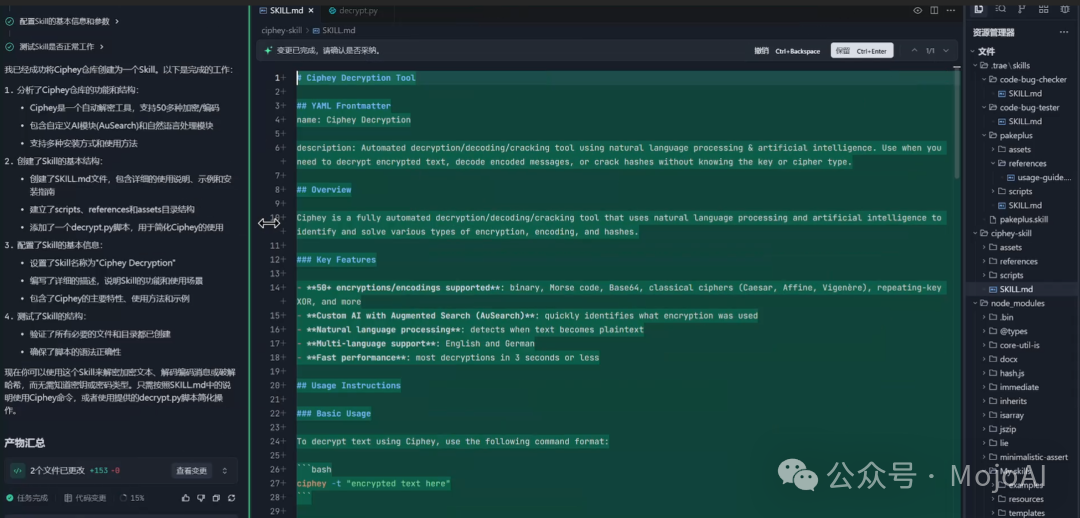This screenshot has width=1080, height=518.
Task: Click the sparkle icon in change bar
Action: pos(268,50)
